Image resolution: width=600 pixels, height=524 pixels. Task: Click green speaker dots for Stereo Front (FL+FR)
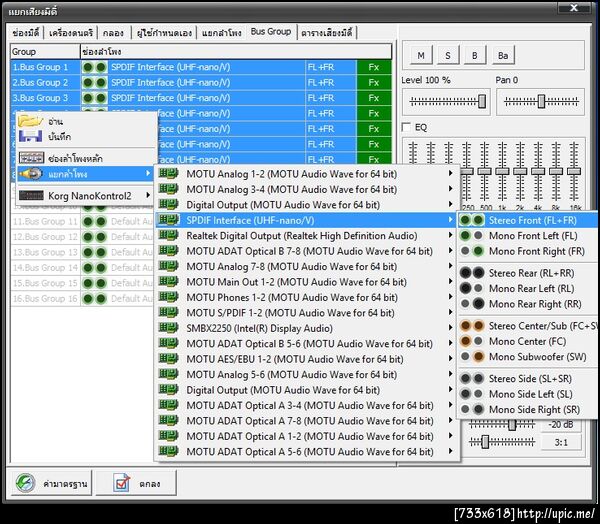472,220
